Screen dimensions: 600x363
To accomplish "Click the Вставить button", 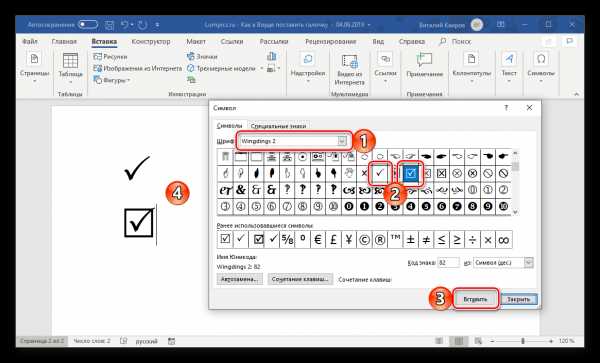I will (x=476, y=299).
